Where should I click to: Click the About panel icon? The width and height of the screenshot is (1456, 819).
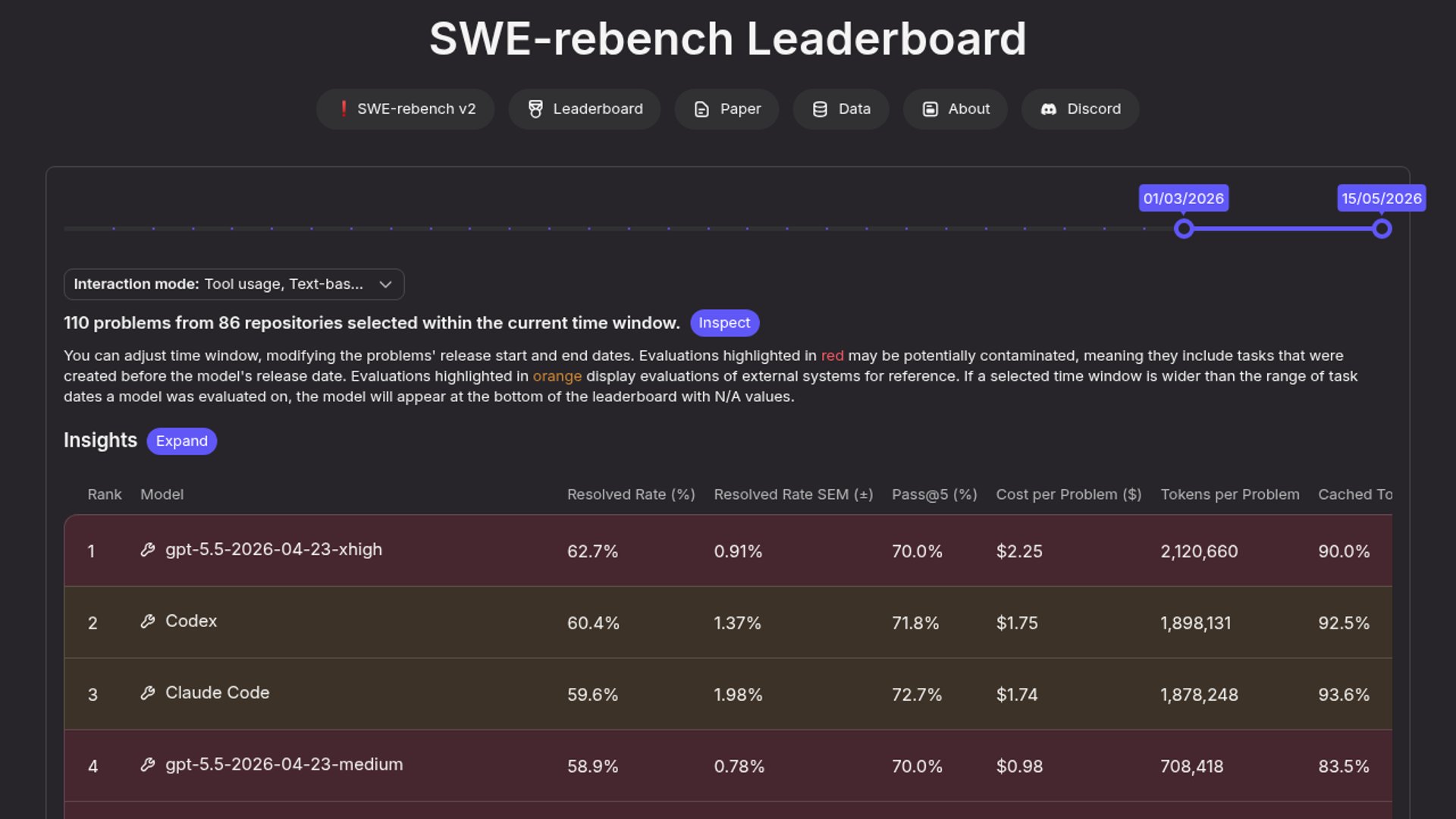pyautogui.click(x=930, y=109)
